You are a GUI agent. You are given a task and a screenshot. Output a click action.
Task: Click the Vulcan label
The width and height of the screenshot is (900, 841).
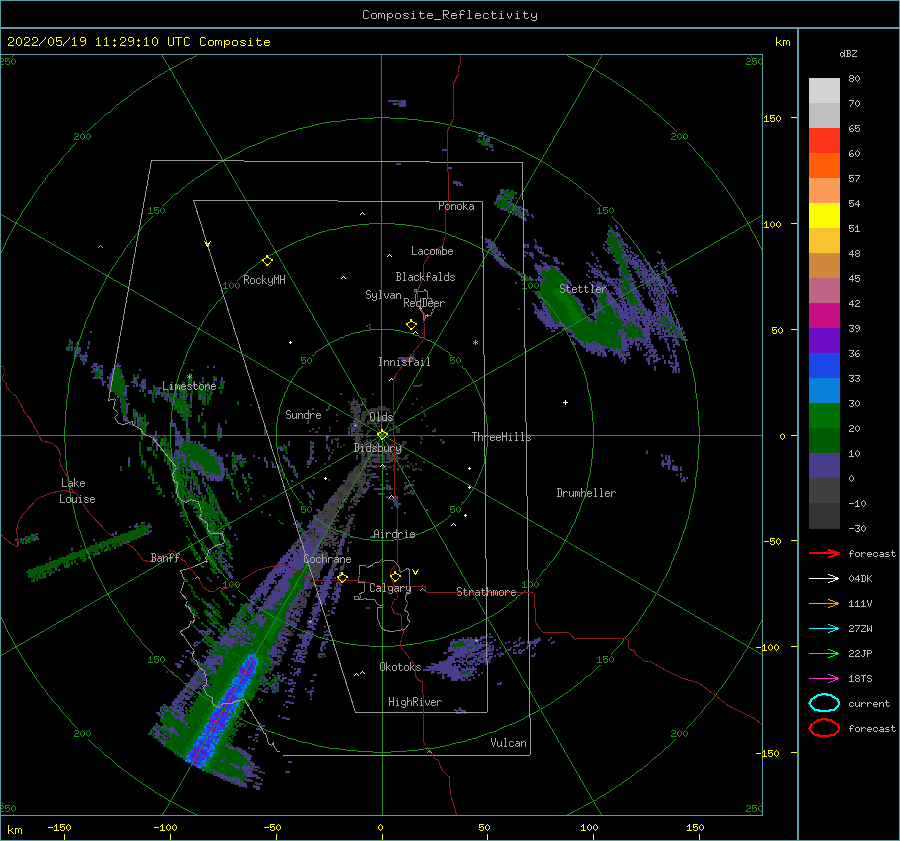click(509, 743)
